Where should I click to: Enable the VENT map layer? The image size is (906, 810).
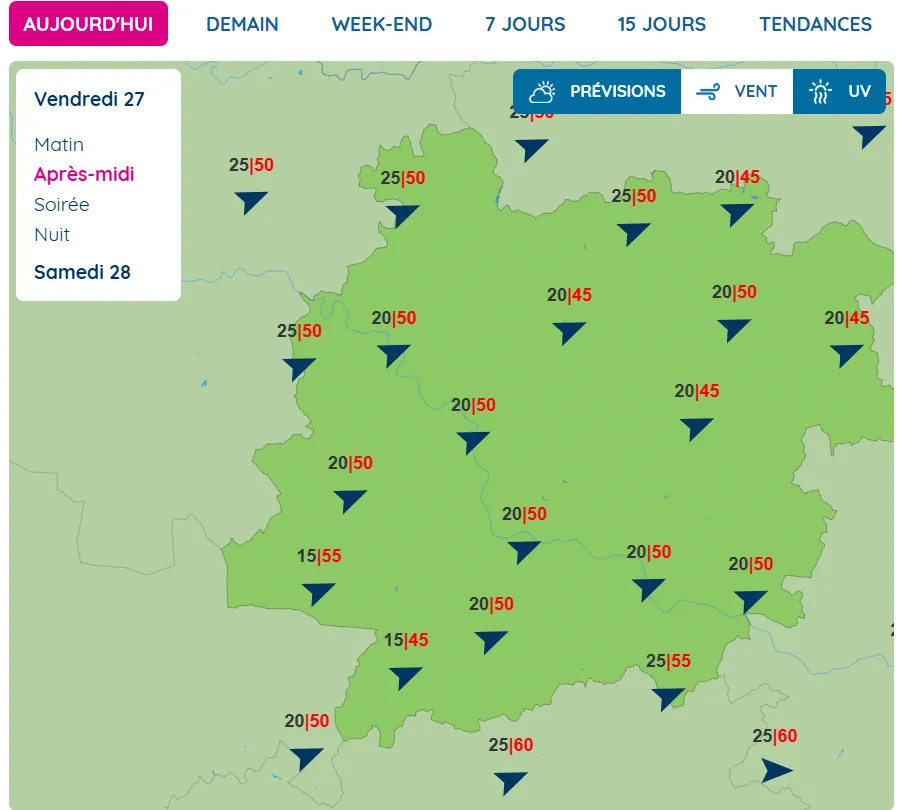tap(737, 92)
